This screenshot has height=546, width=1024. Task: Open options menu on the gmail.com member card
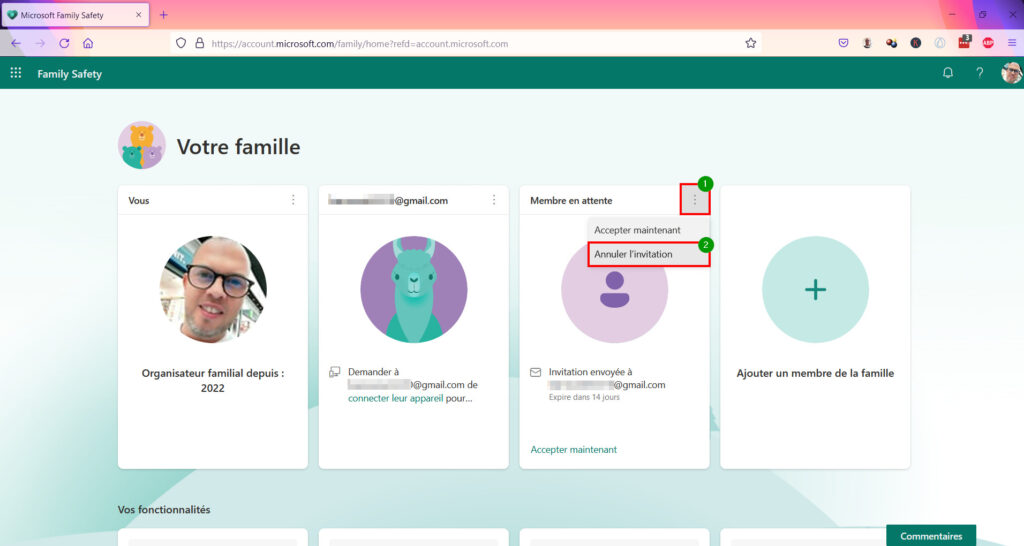pyautogui.click(x=494, y=200)
